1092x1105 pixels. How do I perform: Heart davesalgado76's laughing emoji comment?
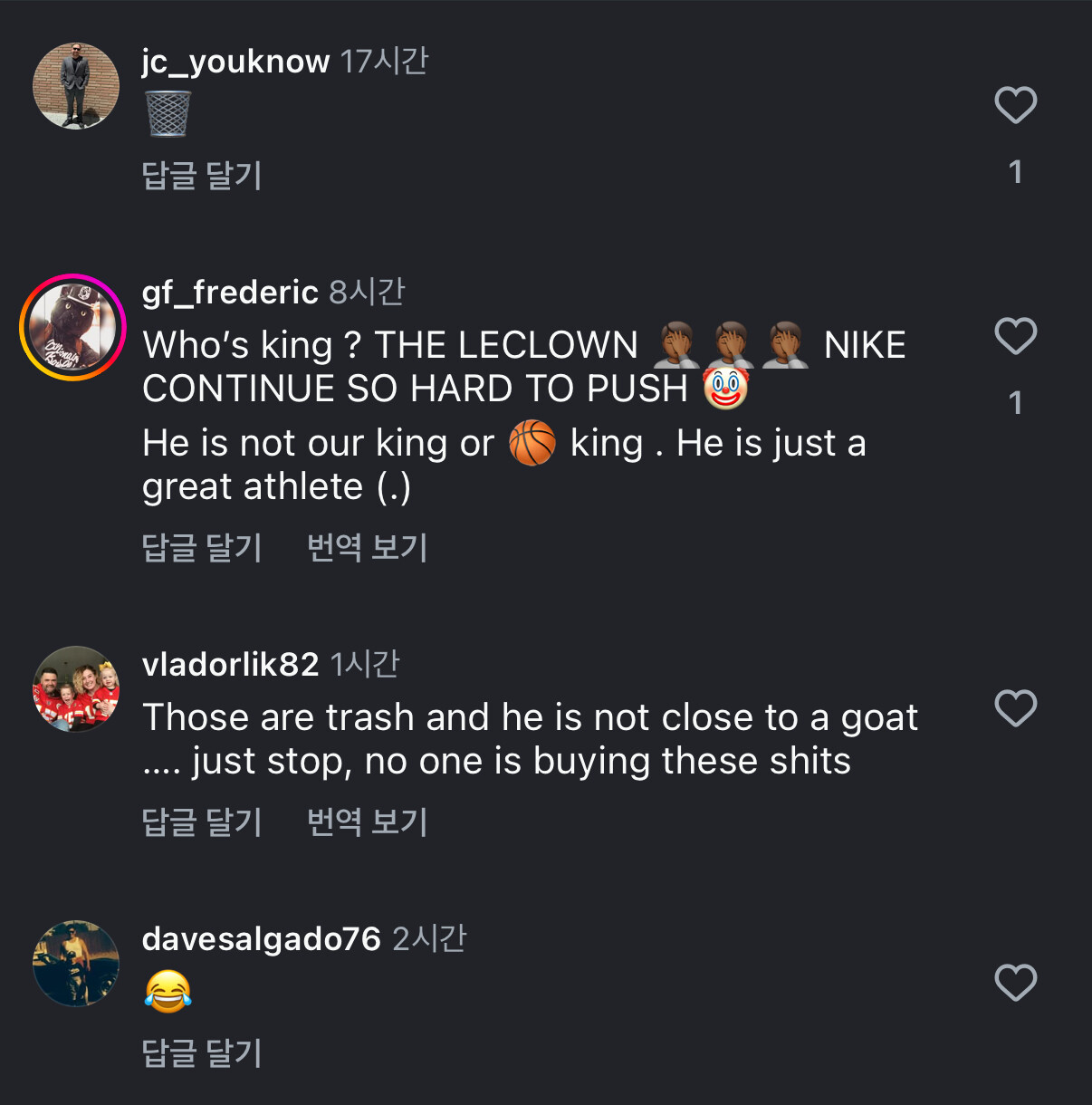pyautogui.click(x=1015, y=983)
